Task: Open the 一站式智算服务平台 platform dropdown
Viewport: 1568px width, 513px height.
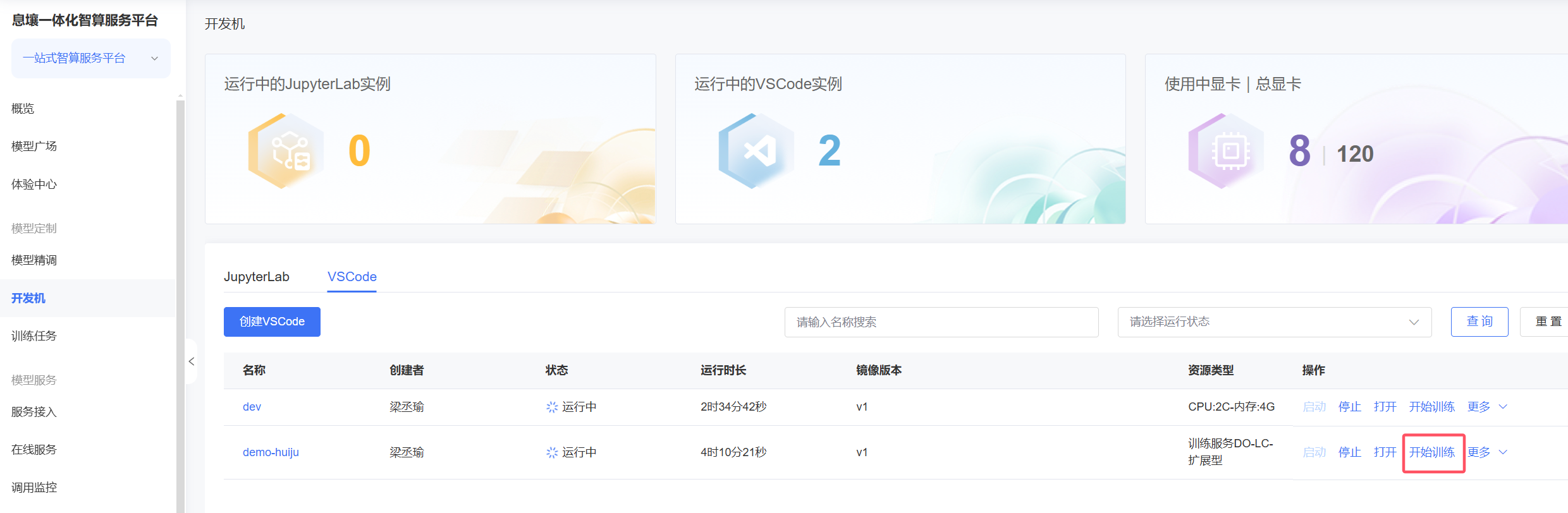Action: [x=91, y=58]
